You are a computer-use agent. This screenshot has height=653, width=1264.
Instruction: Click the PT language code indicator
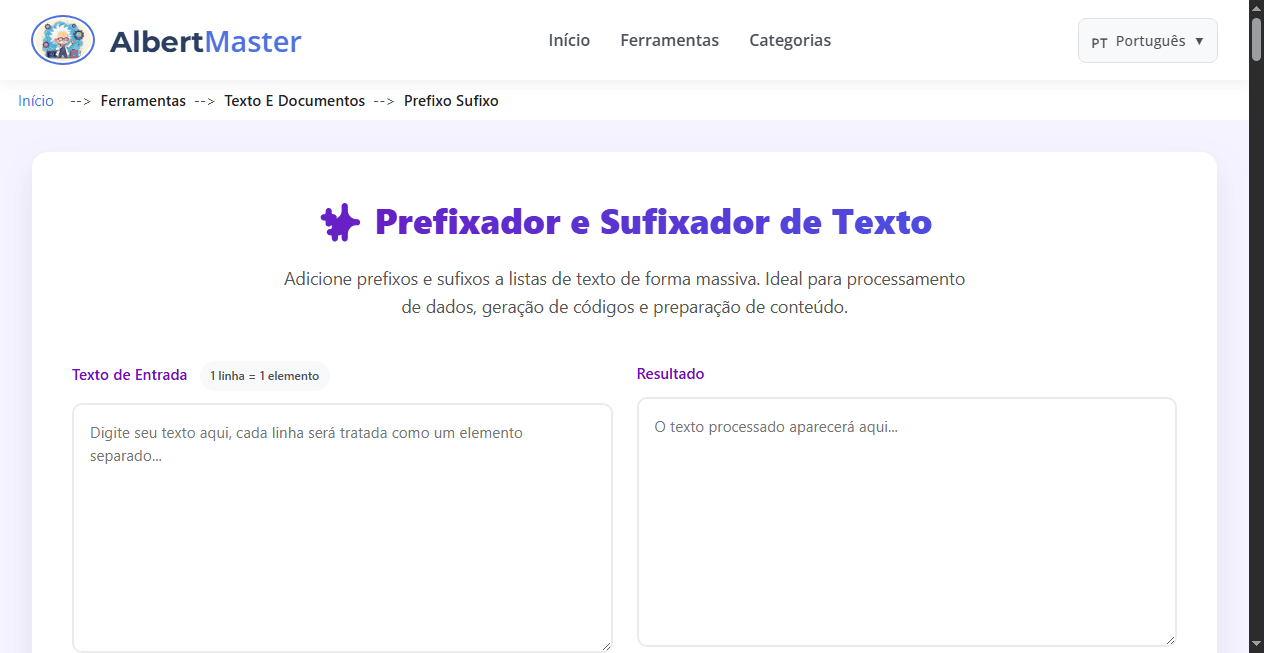click(1099, 42)
